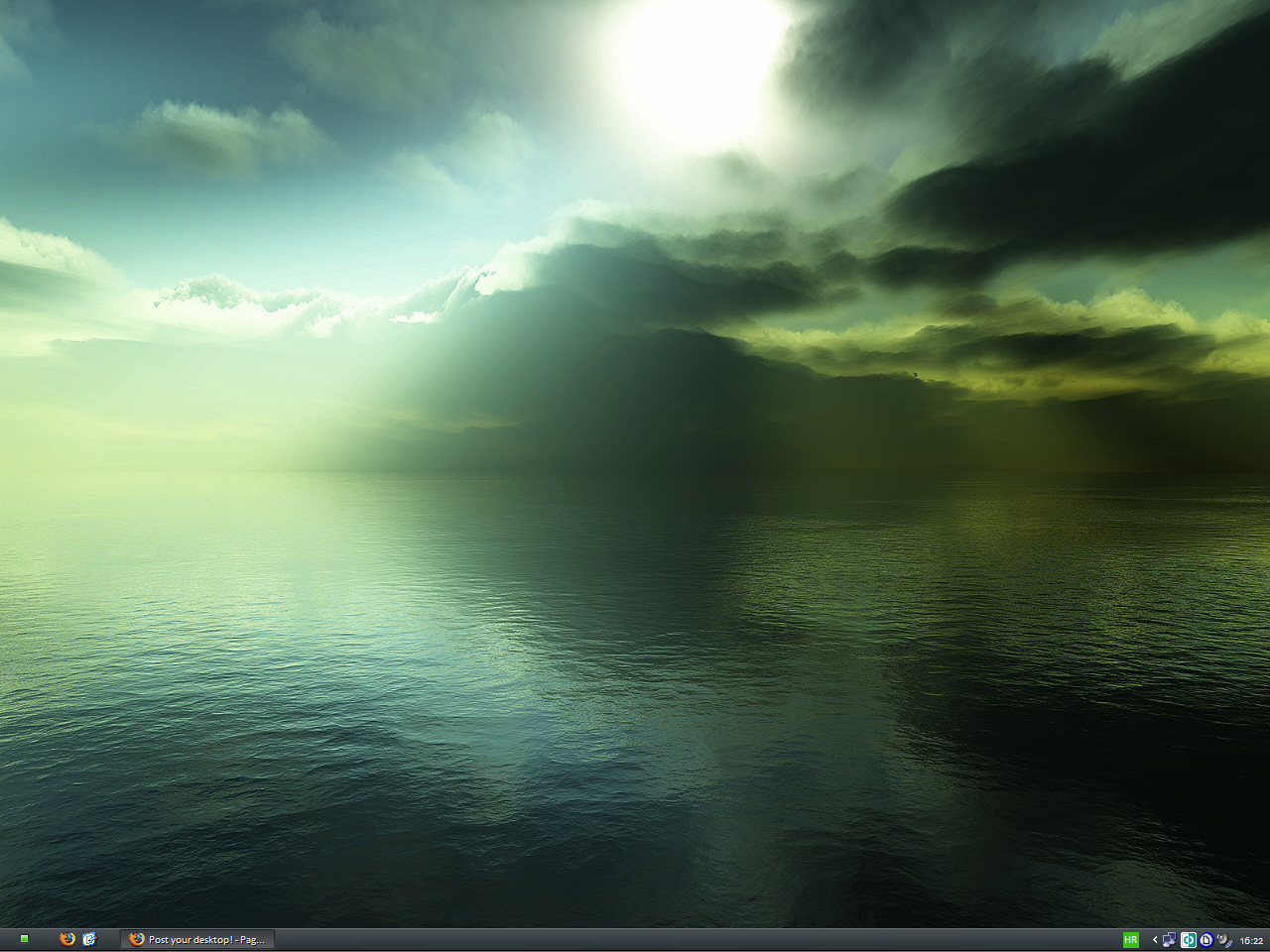The image size is (1270, 952).
Task: Click the blue circle document tray icon
Action: [1206, 940]
